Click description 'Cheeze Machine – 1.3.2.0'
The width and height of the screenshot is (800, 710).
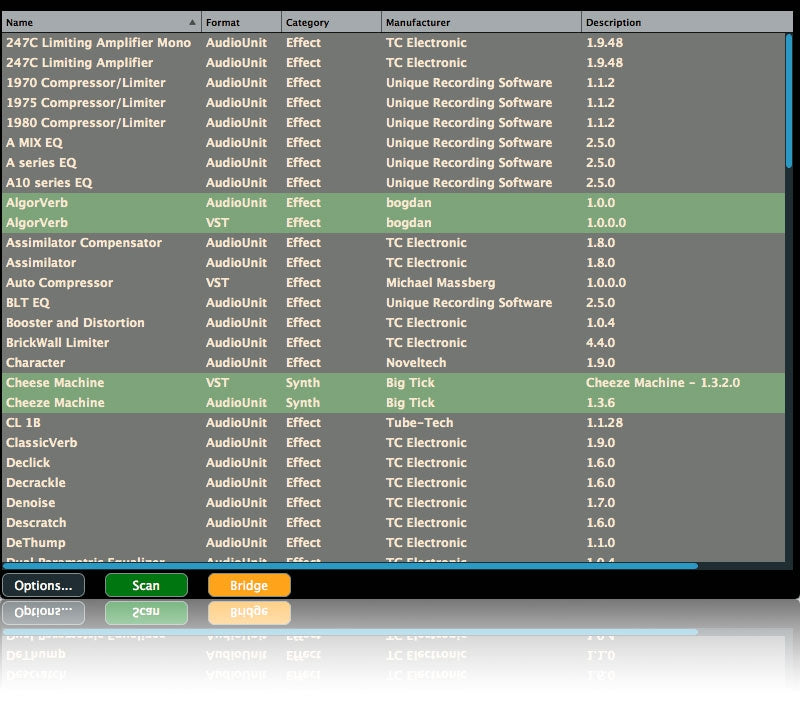click(663, 383)
